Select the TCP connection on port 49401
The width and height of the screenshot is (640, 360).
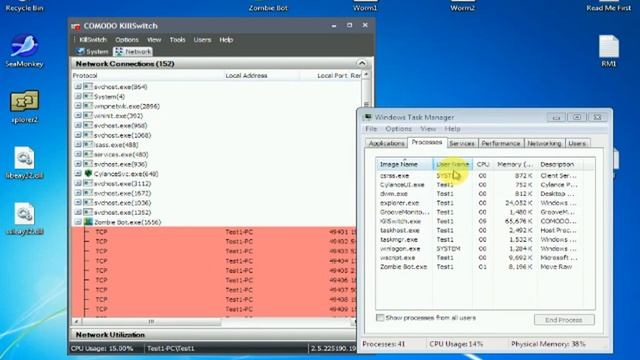pos(214,232)
